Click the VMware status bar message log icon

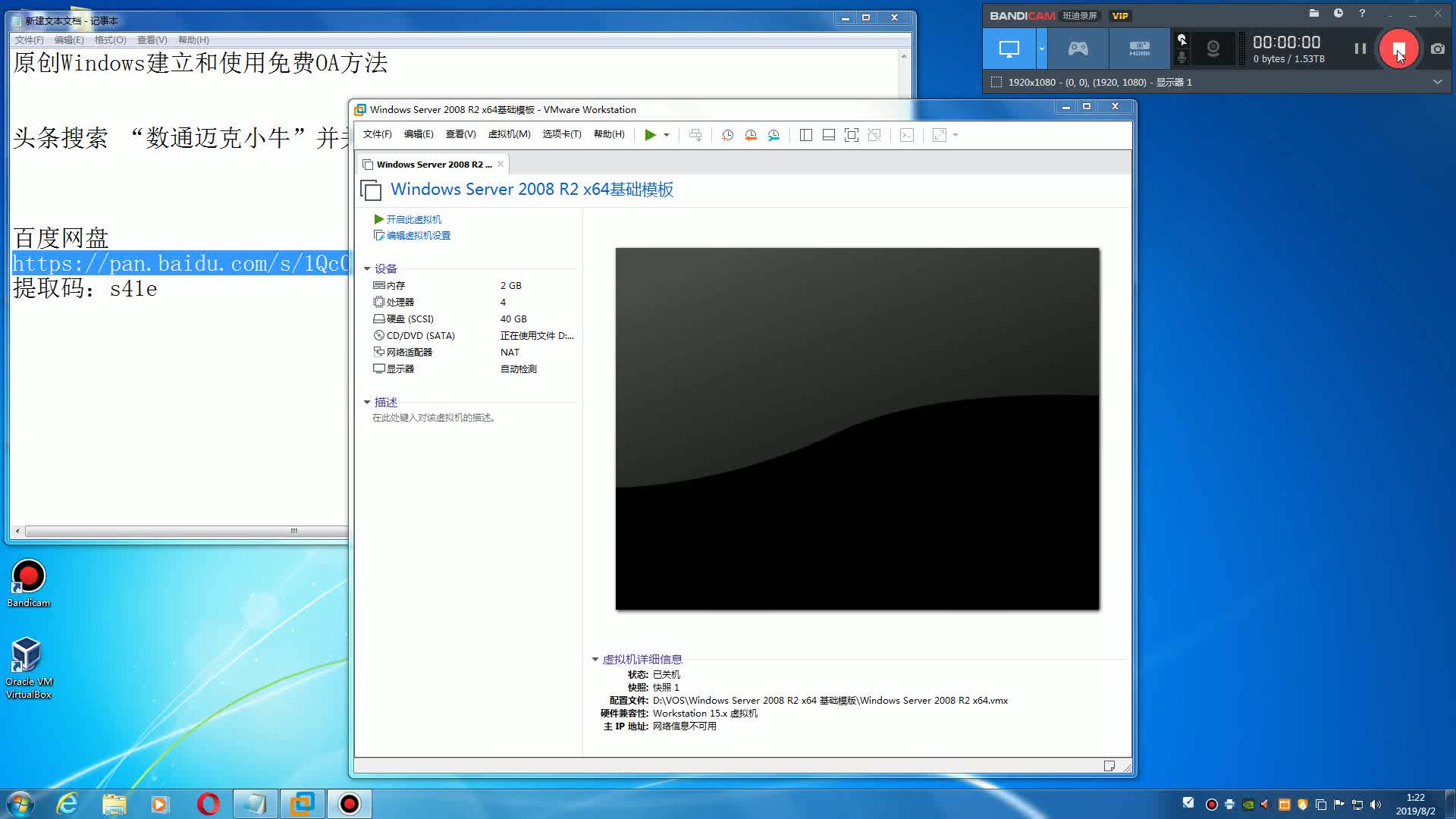tap(1109, 766)
